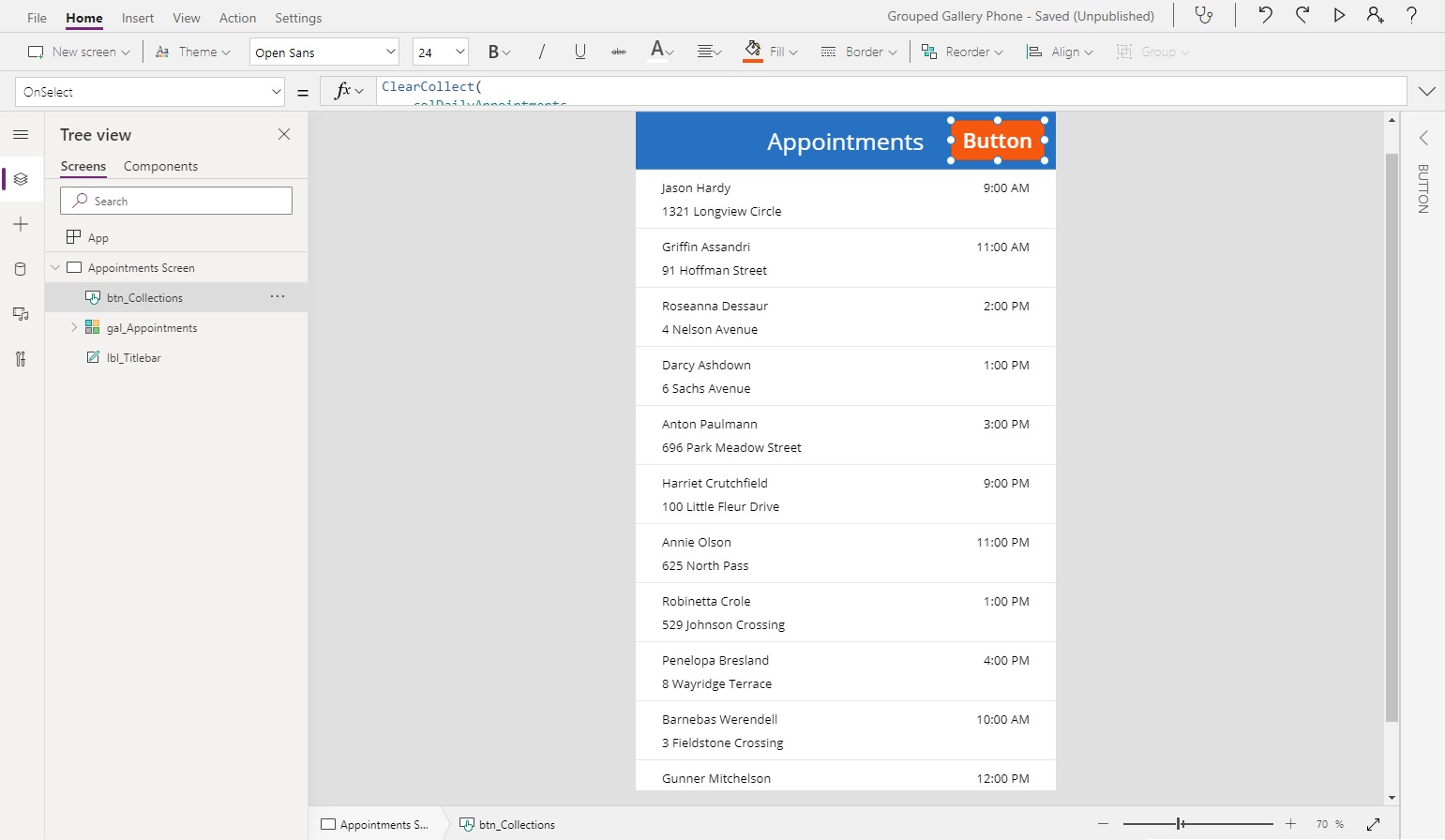Click fit-to-window expand icon

coord(1373,824)
